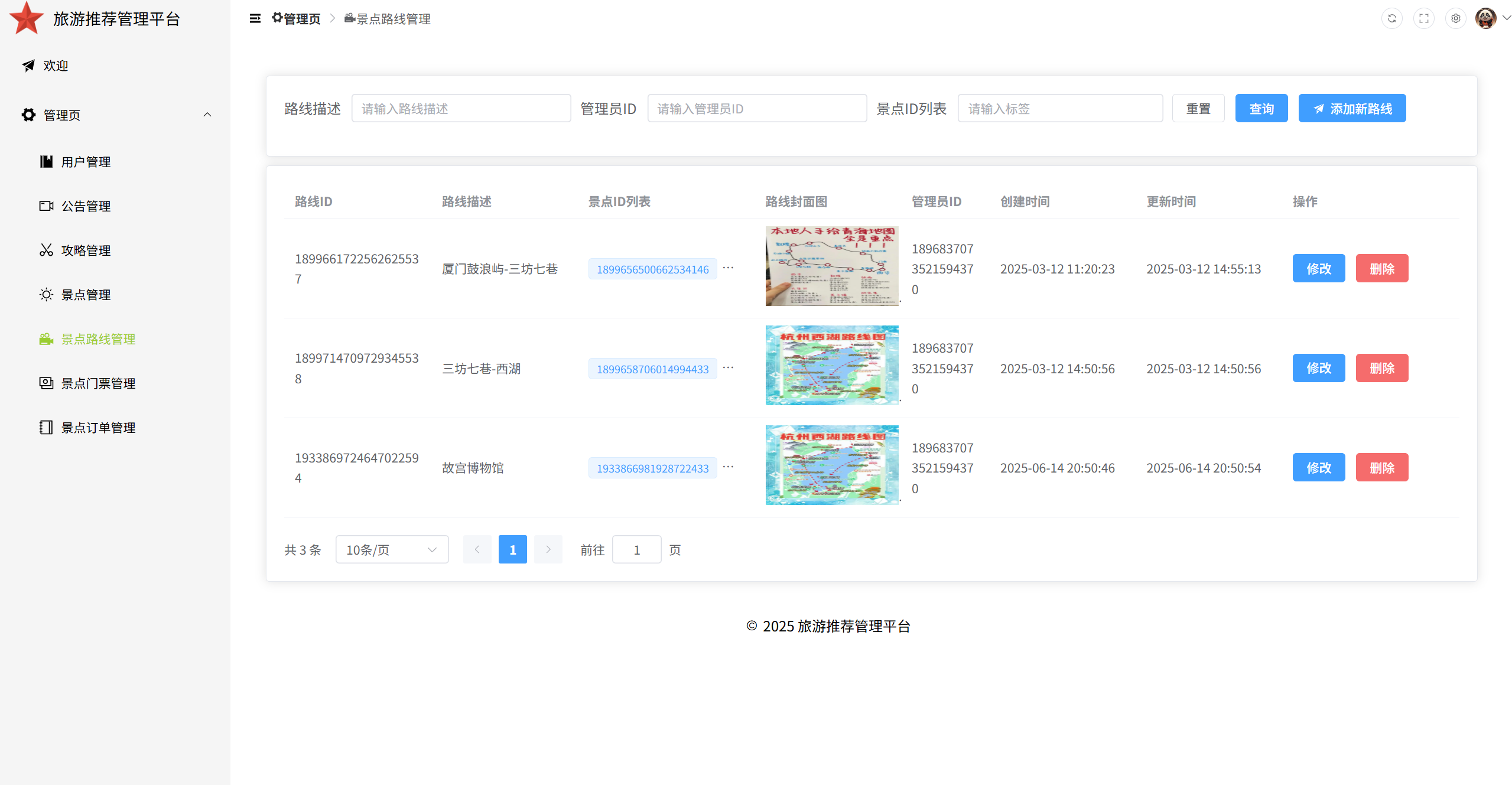
Task: Expand user menu arrow beside avatar
Action: (x=1506, y=18)
